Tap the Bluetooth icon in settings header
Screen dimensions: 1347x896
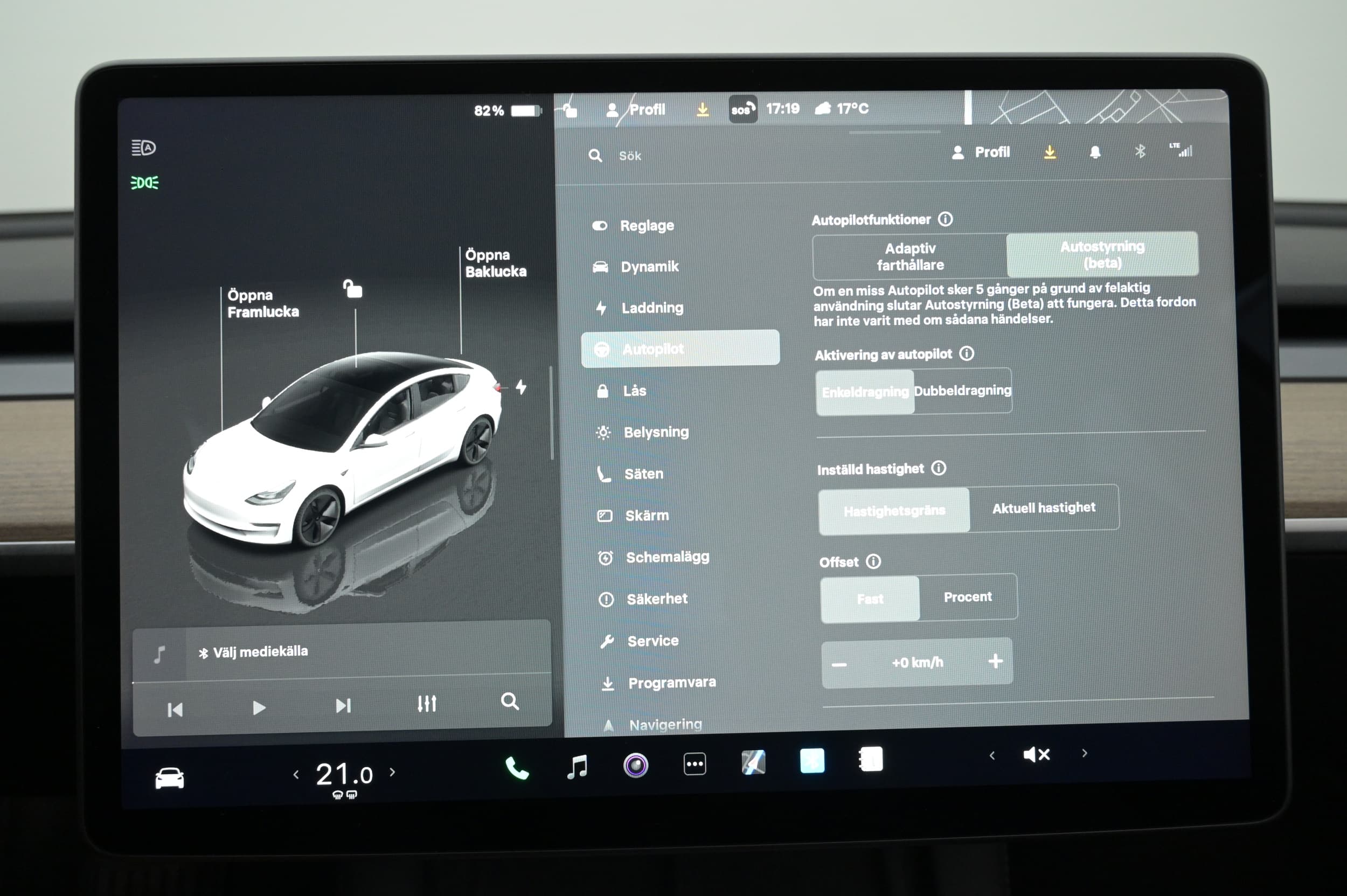(x=1140, y=151)
